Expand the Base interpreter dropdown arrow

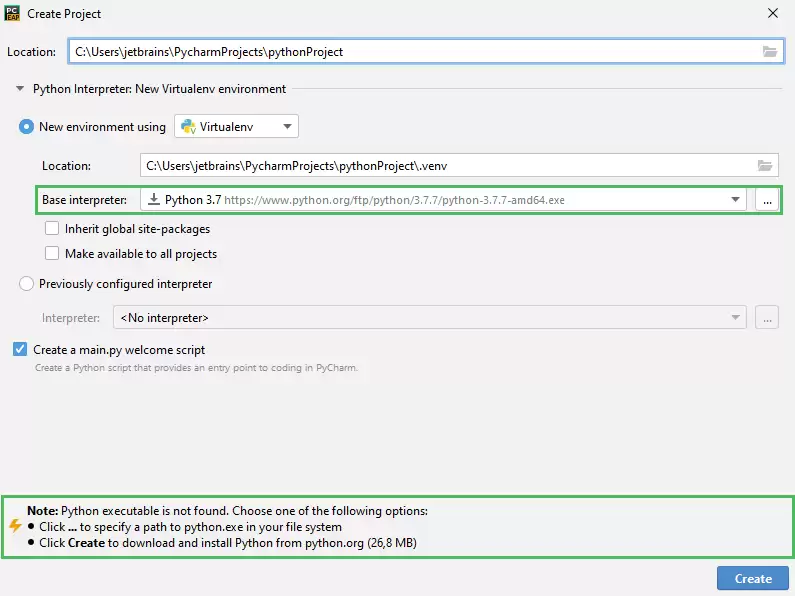[x=735, y=200]
